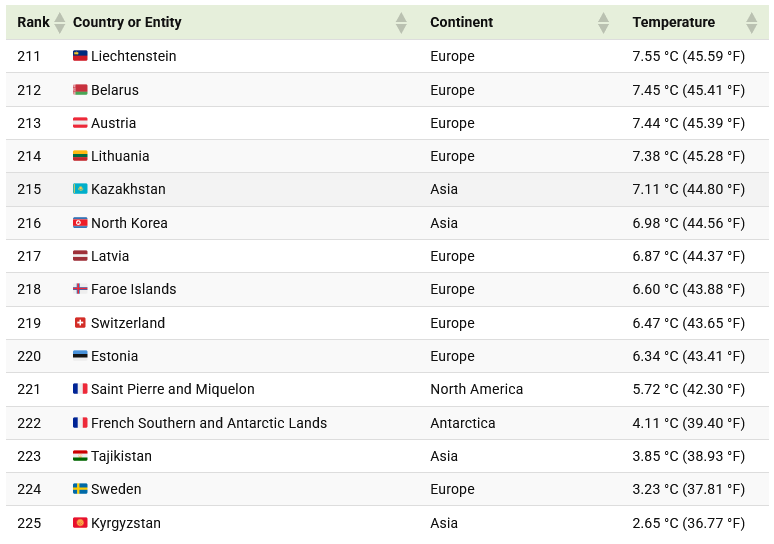Viewport: 774px width, 544px height.
Task: Click the Kazakhstan flag icon
Action: [80, 189]
